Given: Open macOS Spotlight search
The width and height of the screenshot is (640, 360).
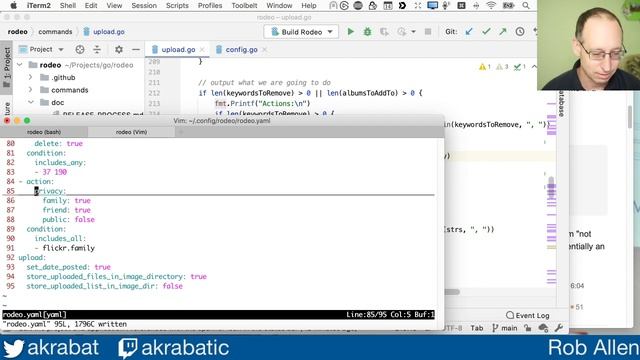Looking at the screenshot, I should click(526, 6).
